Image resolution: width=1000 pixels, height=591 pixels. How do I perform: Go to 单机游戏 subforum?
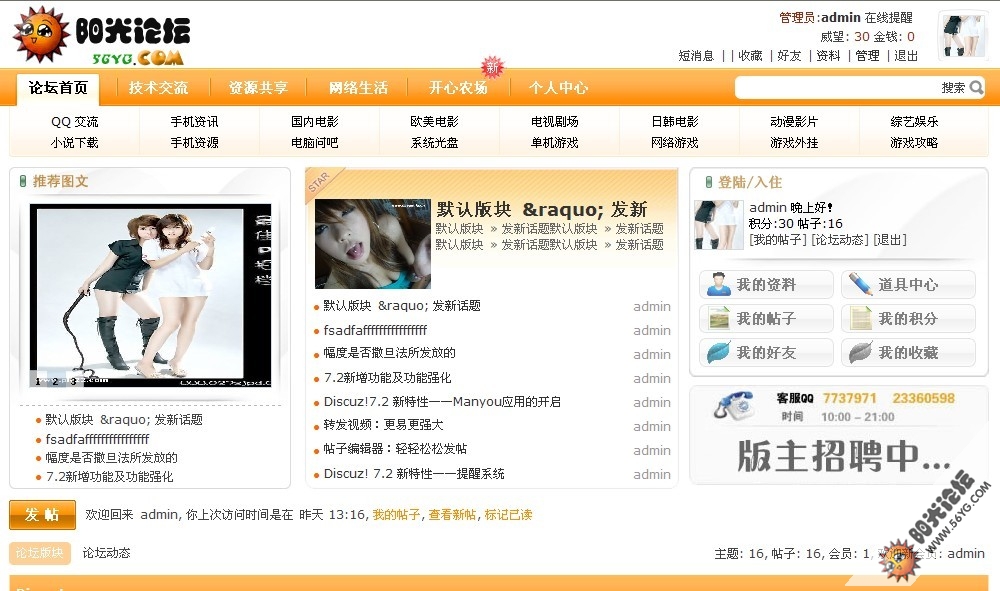coord(555,143)
